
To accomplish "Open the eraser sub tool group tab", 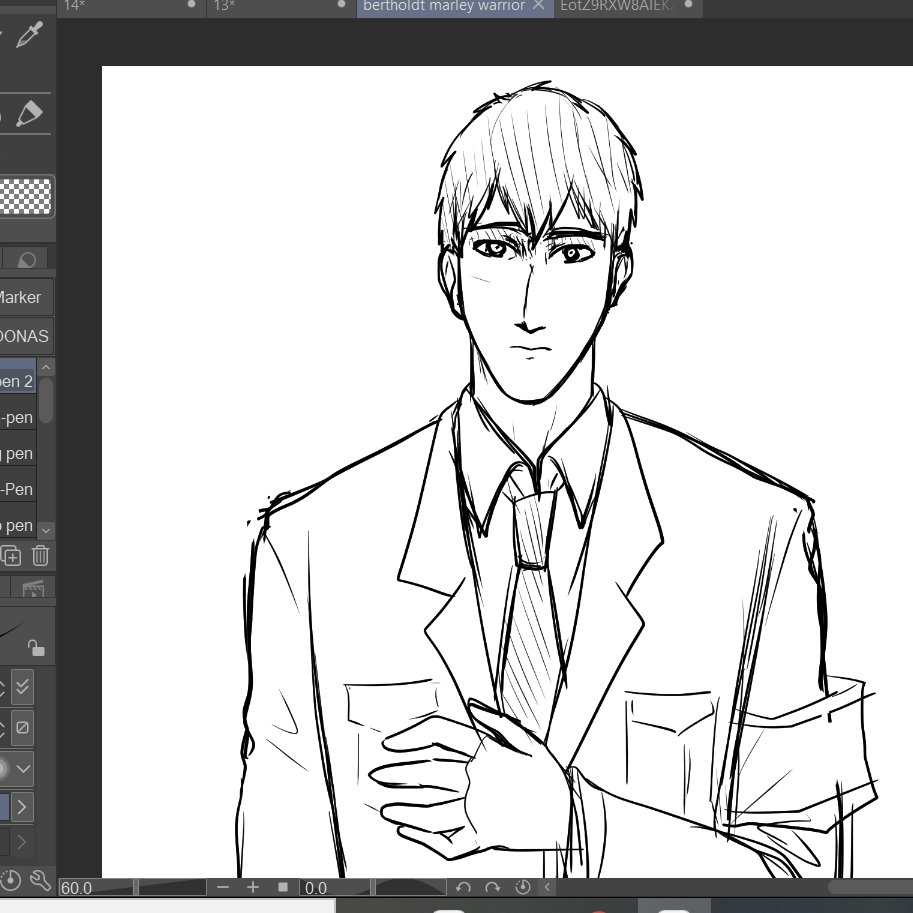I will pyautogui.click(x=27, y=259).
